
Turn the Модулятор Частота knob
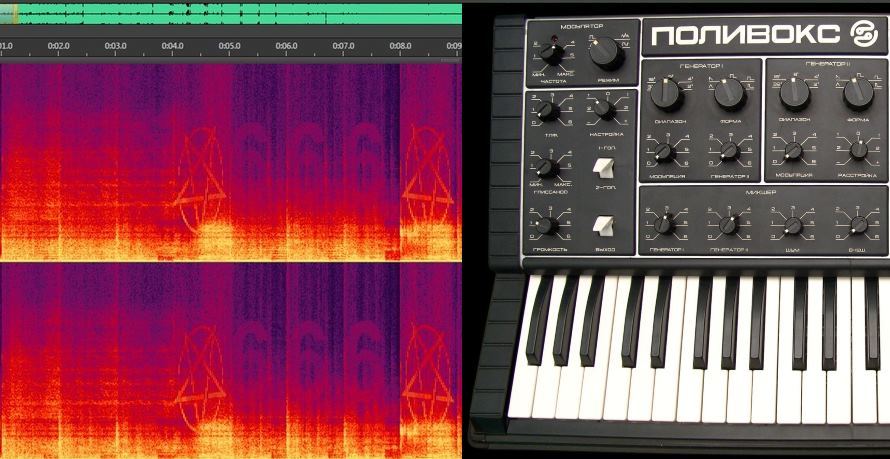click(x=551, y=54)
